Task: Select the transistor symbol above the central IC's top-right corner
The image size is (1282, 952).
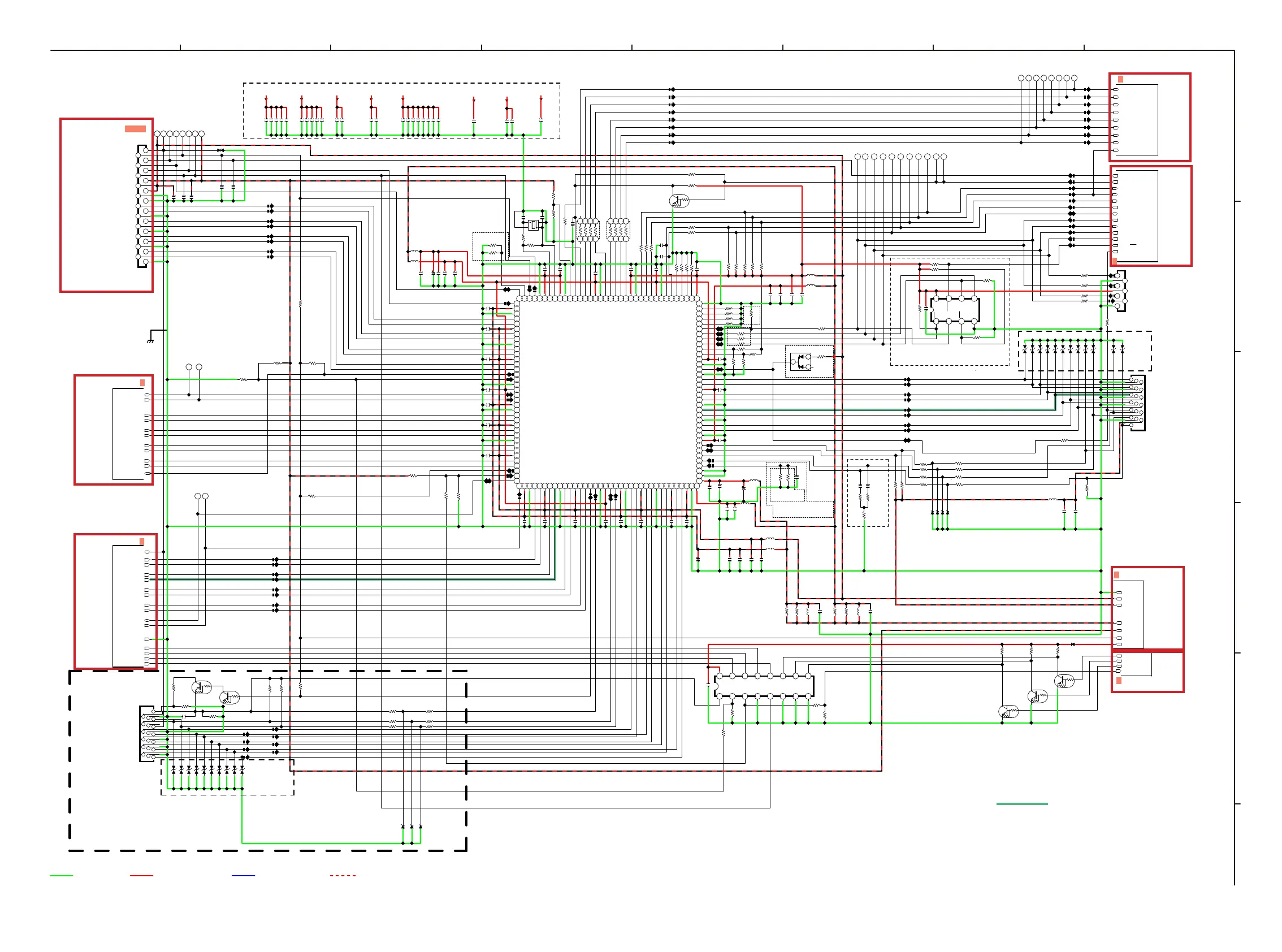Action: coord(678,201)
